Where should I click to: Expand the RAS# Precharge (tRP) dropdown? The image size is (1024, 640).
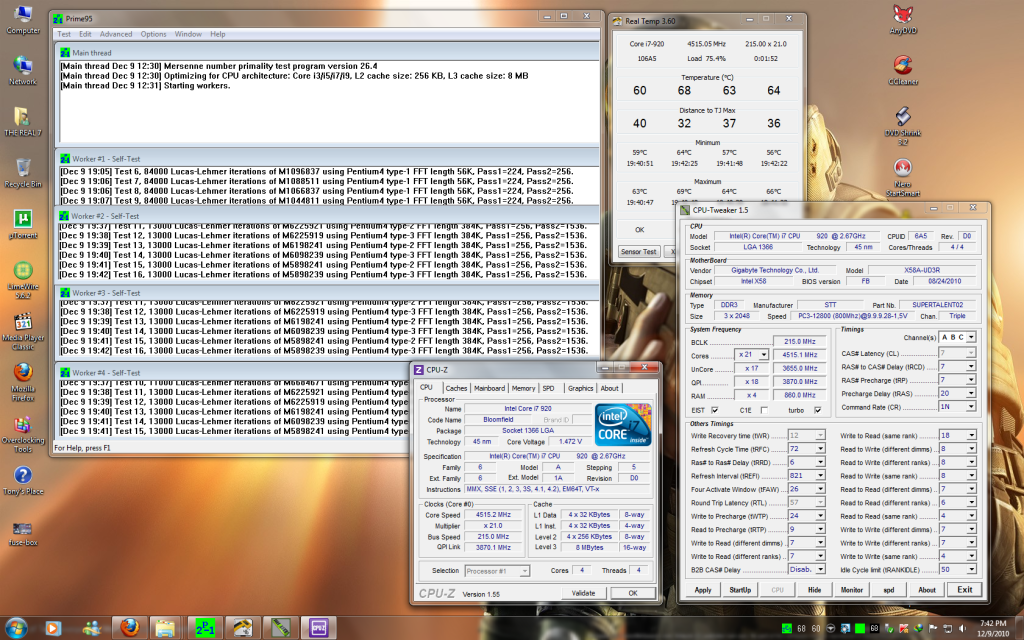971,380
